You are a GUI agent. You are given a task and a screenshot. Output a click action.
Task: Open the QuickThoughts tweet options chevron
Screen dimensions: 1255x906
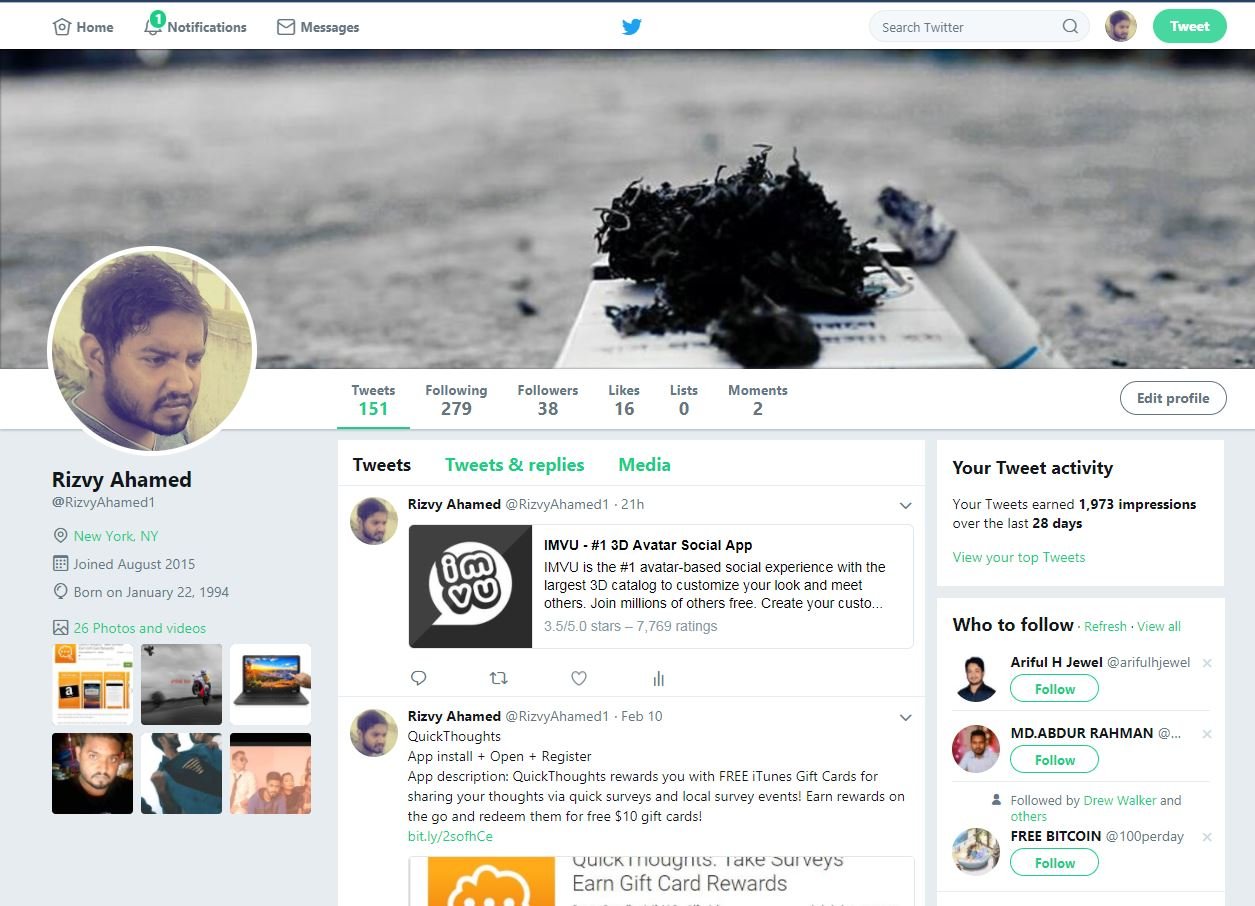click(x=905, y=717)
